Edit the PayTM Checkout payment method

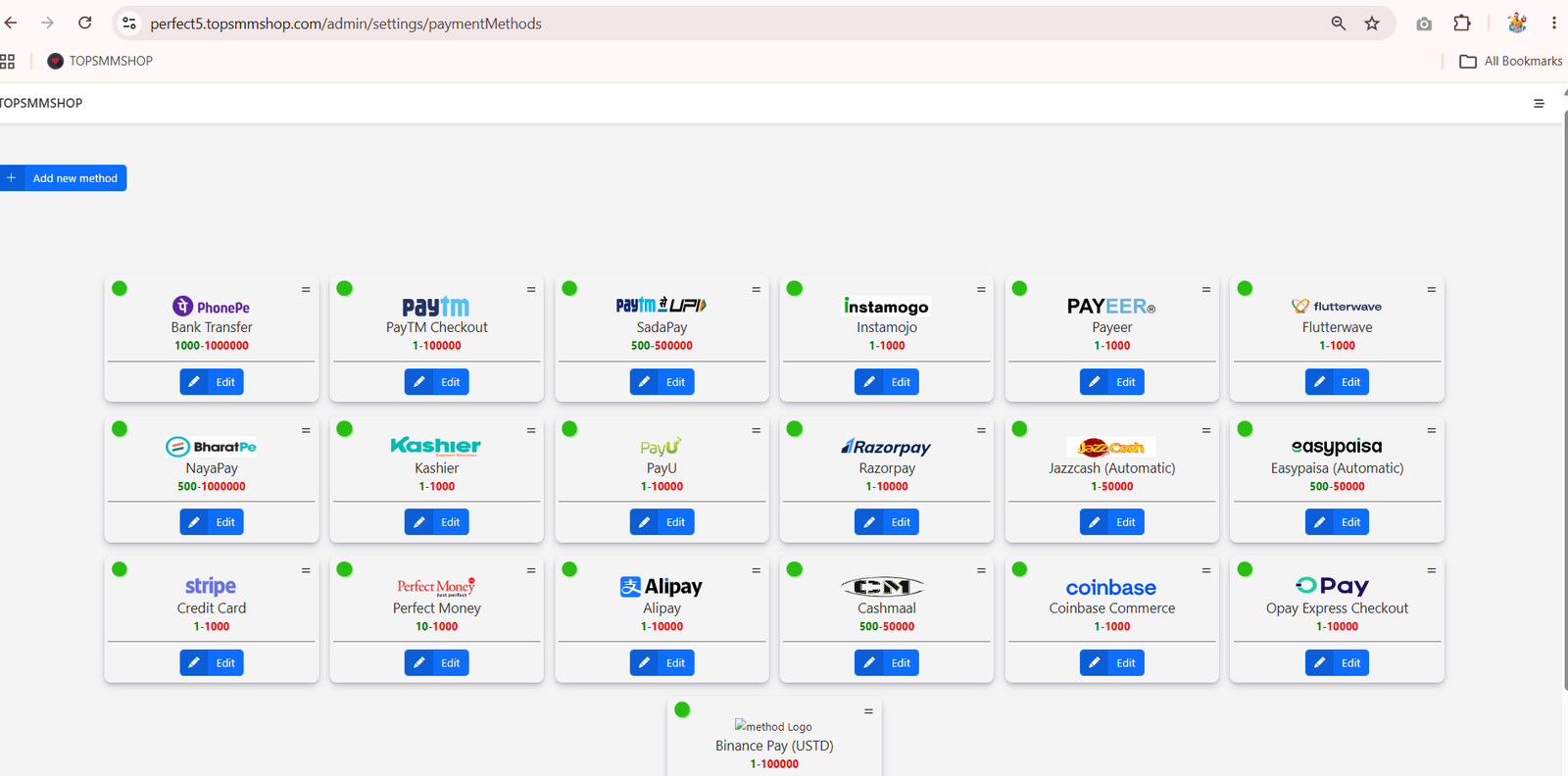pos(436,382)
